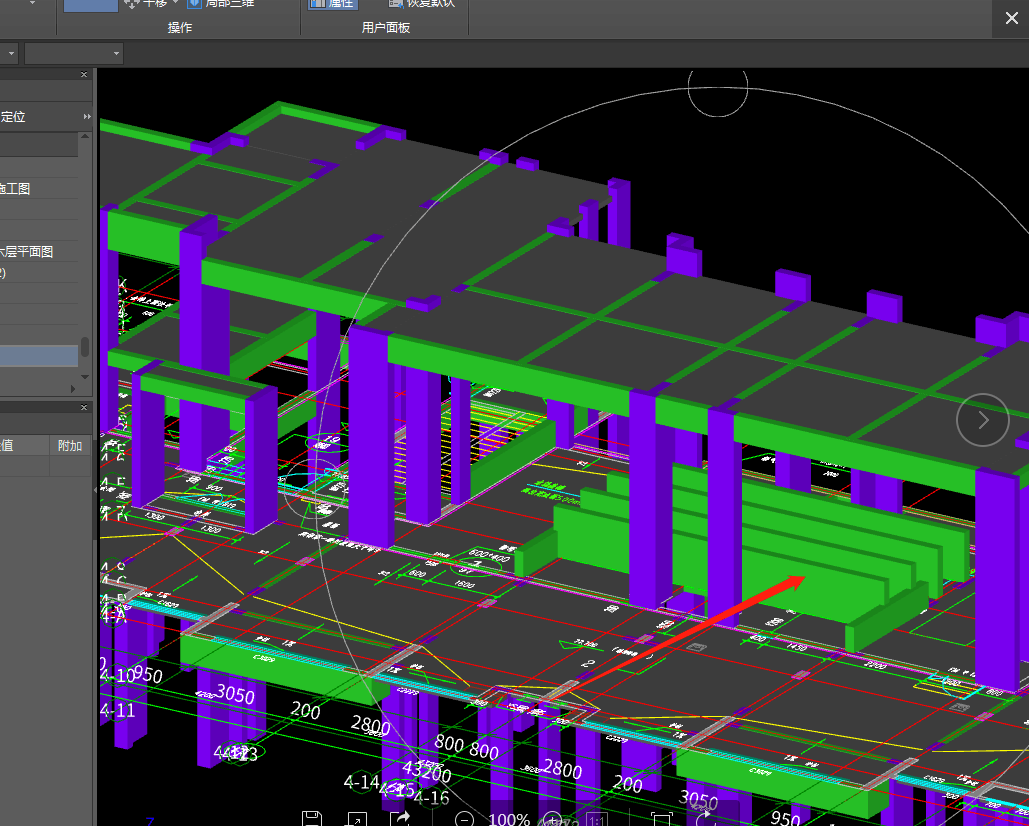
Task: Click the 定位 locate button
Action: click(12, 117)
